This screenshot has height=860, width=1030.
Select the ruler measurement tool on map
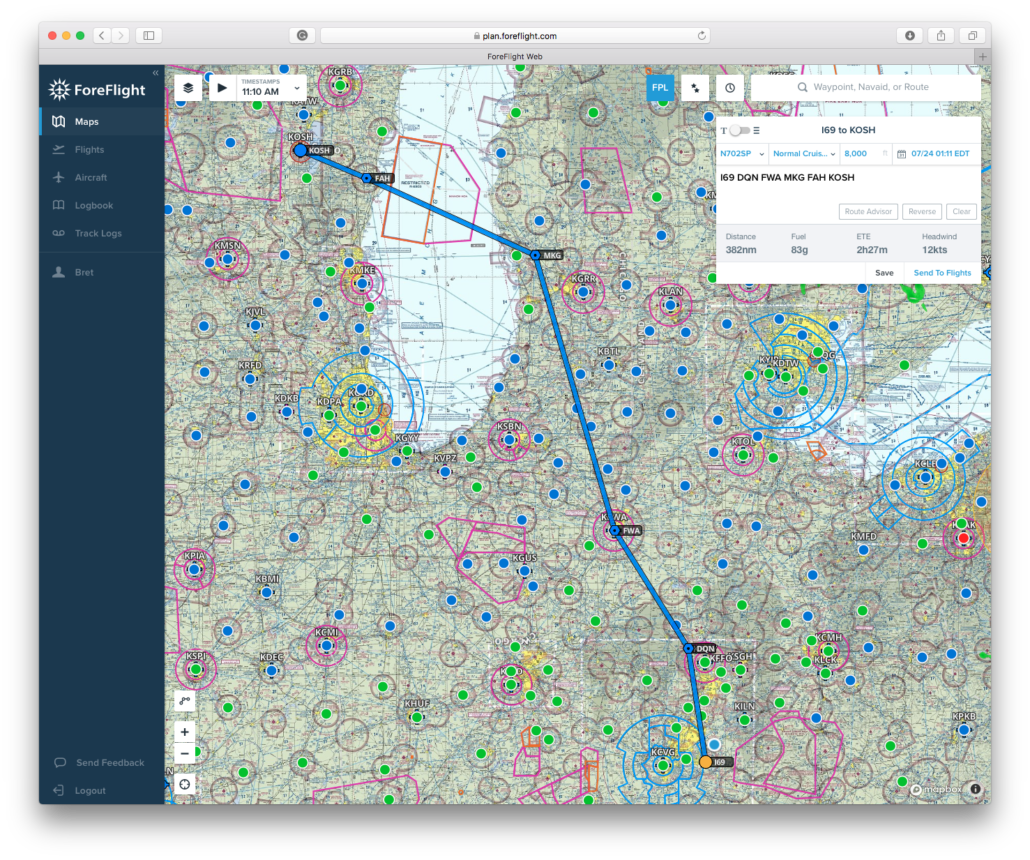point(185,700)
